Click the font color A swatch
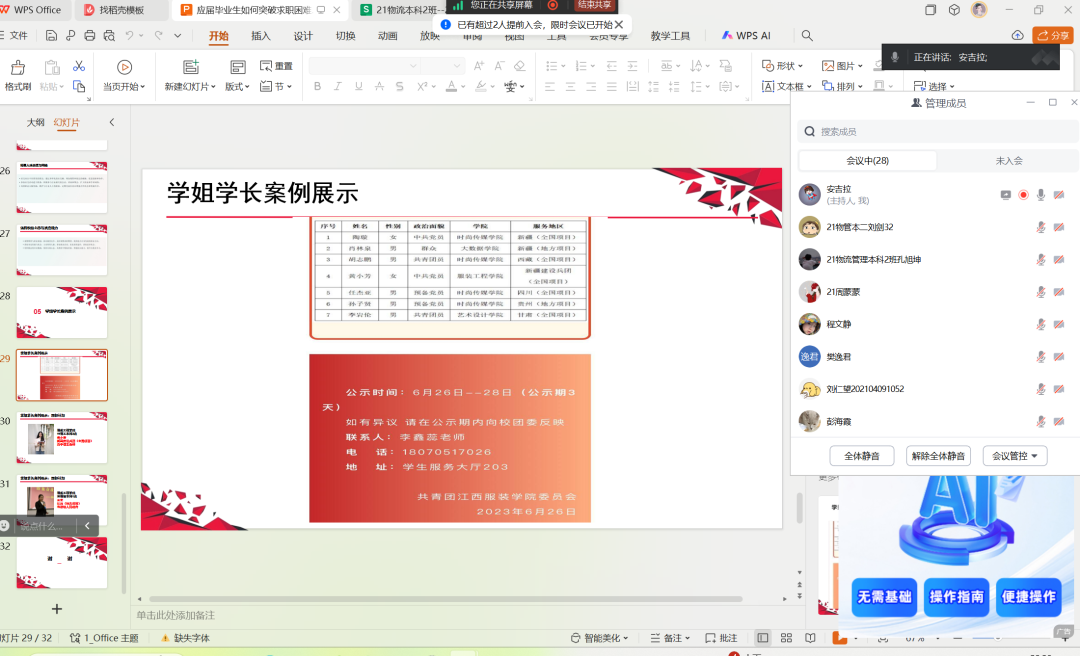The image size is (1080, 656). (450, 86)
